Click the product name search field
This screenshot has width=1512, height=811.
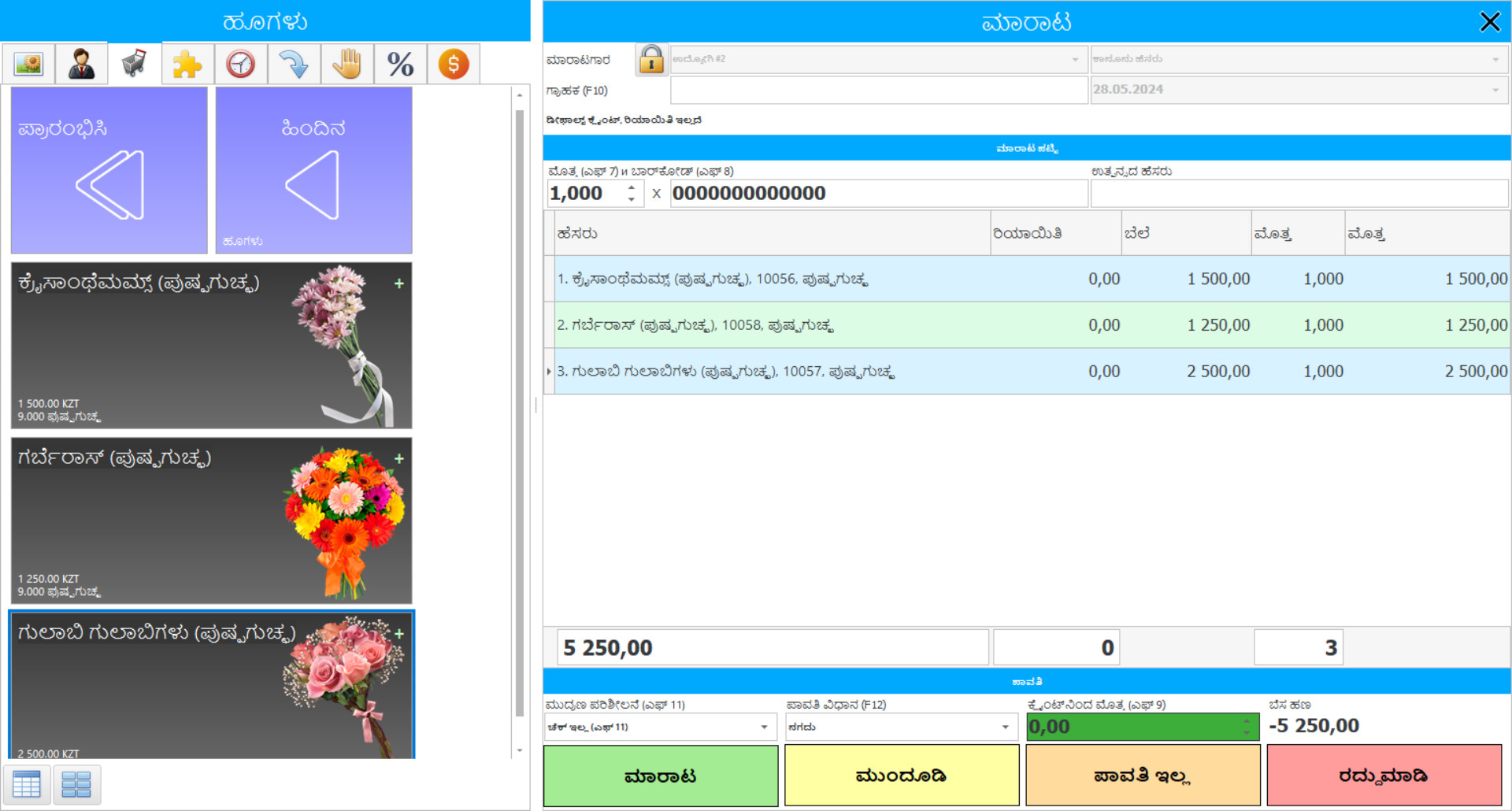[x=1299, y=193]
